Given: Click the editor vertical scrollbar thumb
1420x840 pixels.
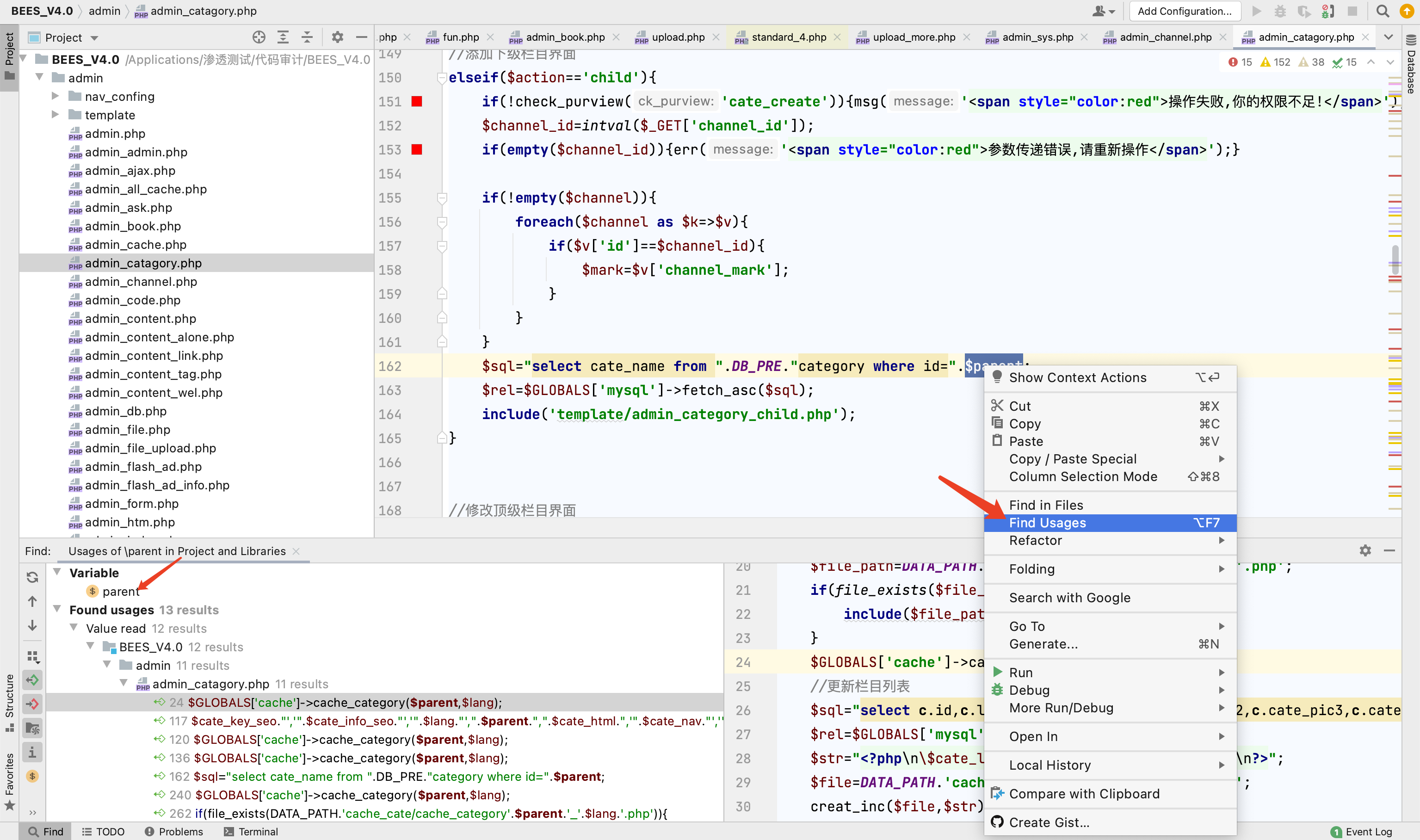Looking at the screenshot, I should (1395, 259).
